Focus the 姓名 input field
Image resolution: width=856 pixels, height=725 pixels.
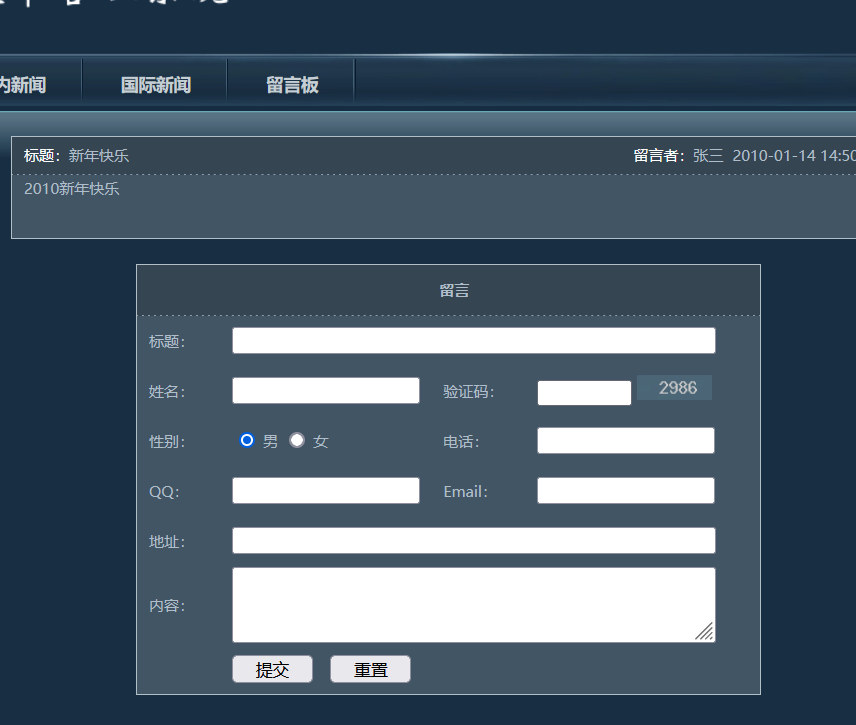326,390
